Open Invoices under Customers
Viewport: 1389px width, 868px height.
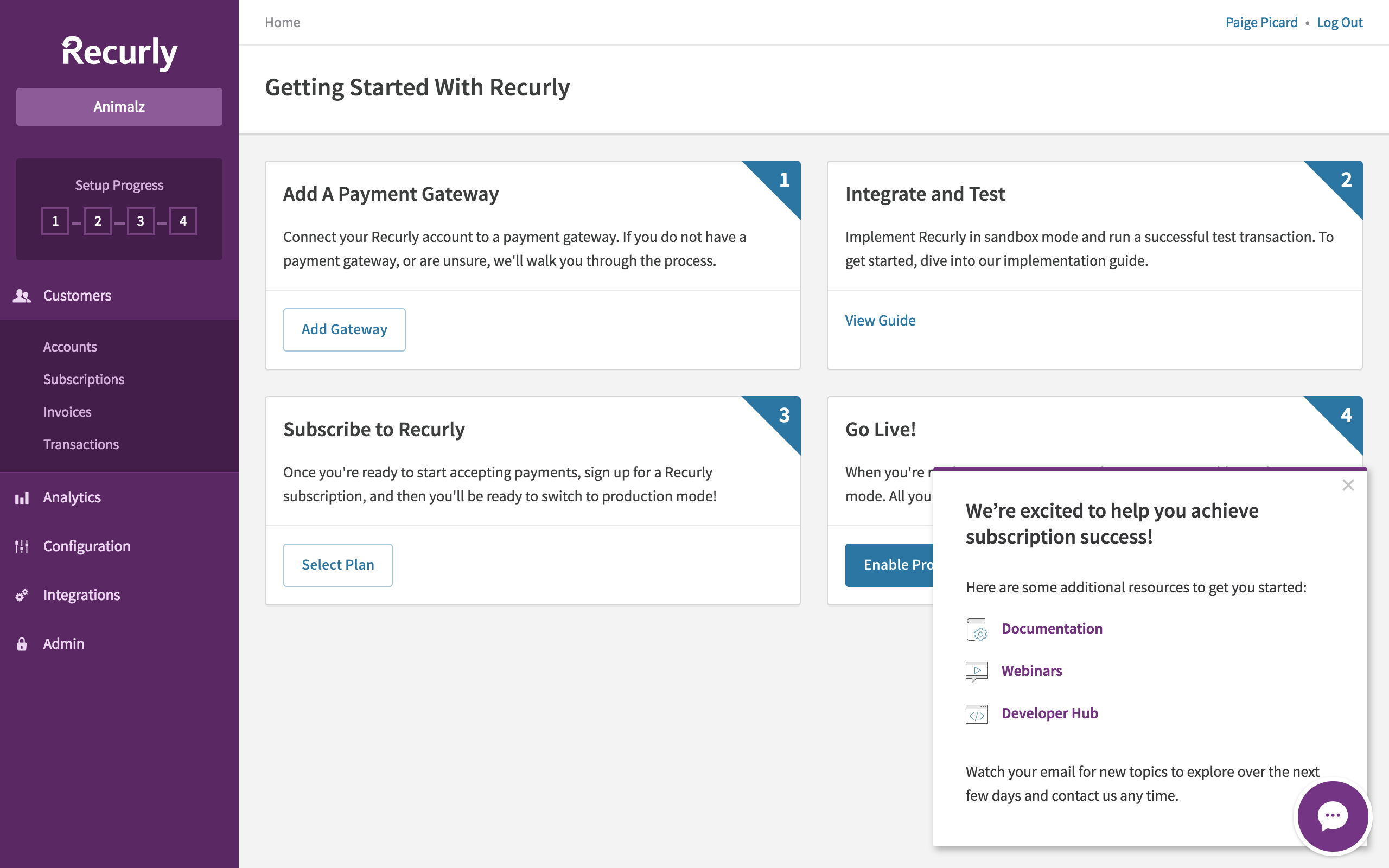[67, 412]
